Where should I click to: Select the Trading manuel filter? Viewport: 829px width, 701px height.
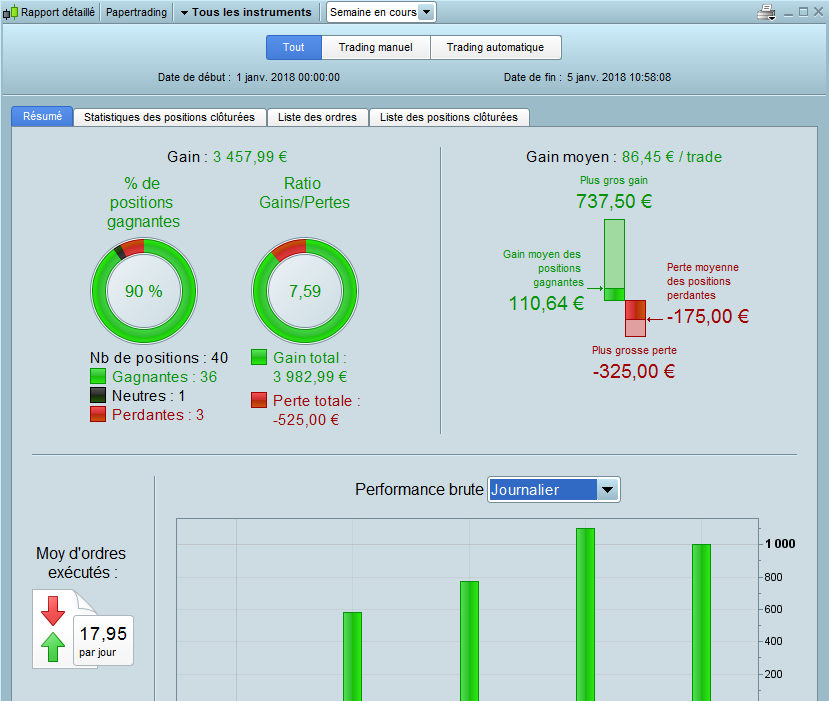(376, 48)
